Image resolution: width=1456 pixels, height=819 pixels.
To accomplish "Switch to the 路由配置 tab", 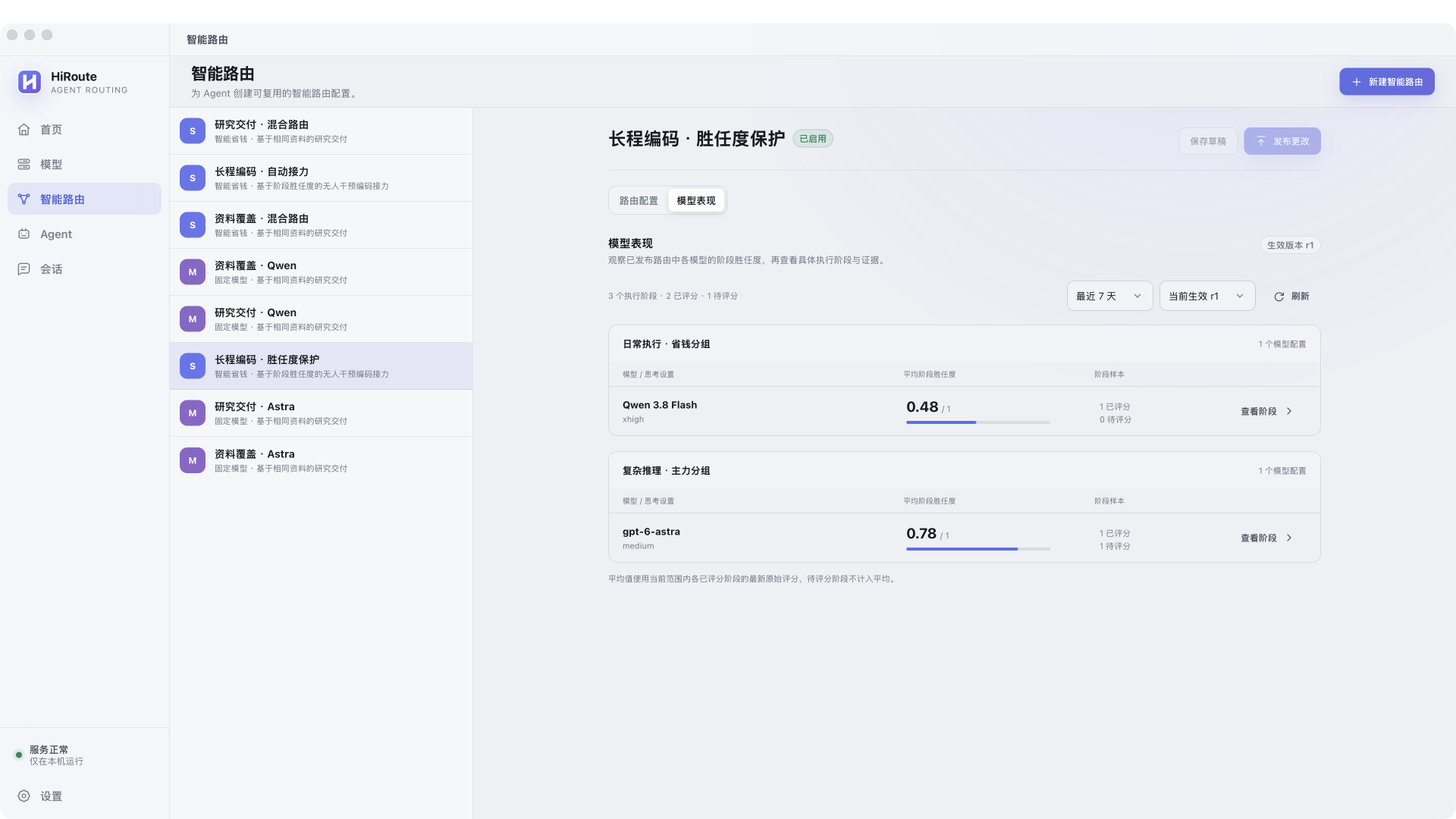I will pos(639,201).
